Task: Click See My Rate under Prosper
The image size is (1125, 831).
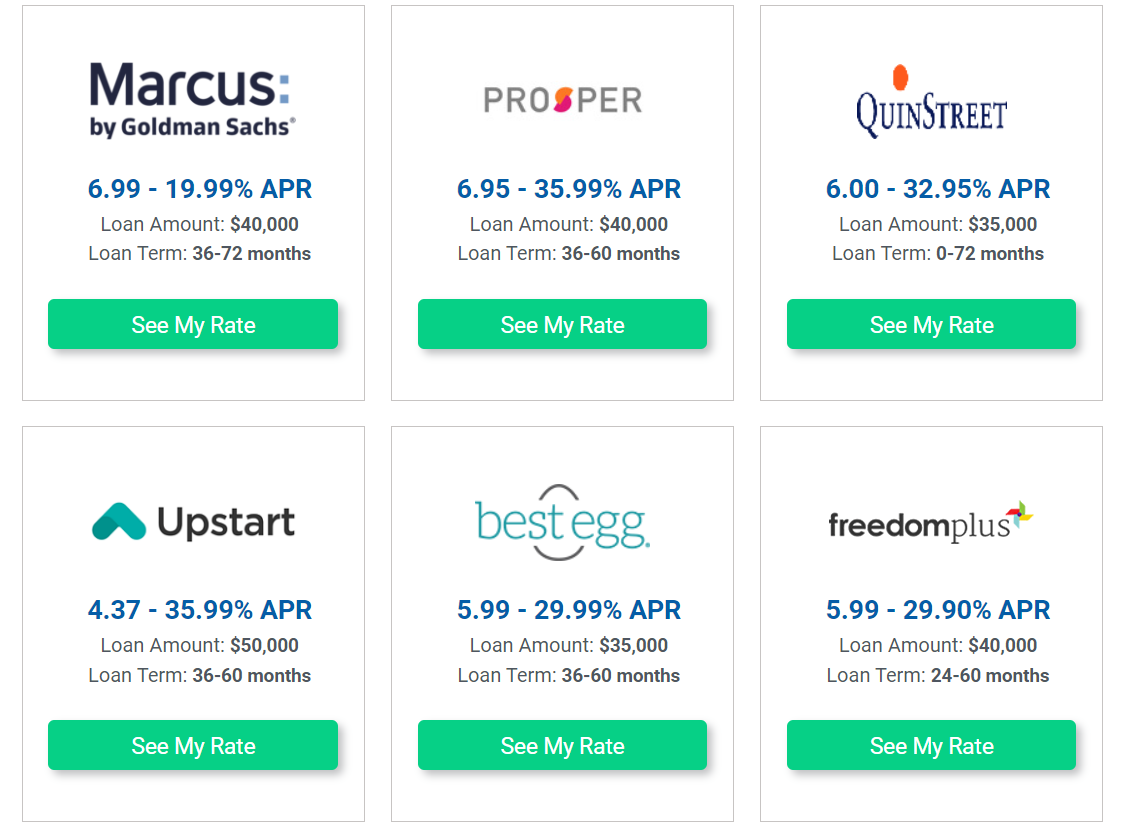Action: coord(562,324)
